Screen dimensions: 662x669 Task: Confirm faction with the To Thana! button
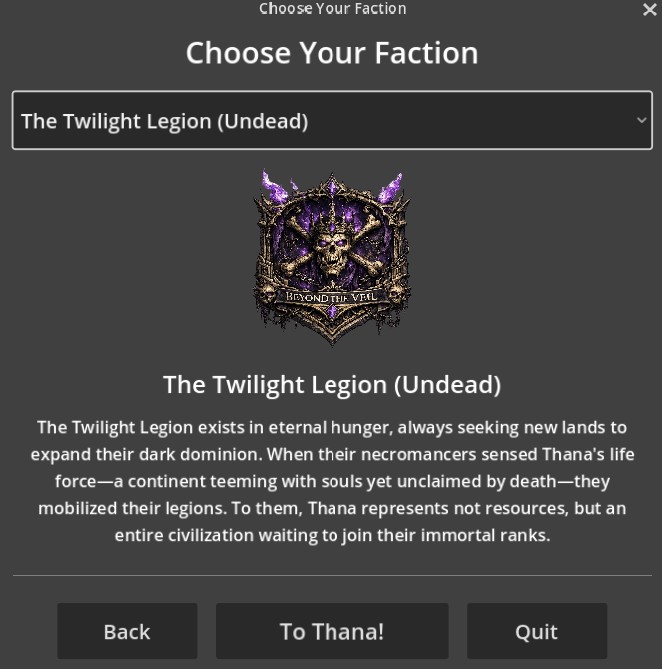coord(331,631)
